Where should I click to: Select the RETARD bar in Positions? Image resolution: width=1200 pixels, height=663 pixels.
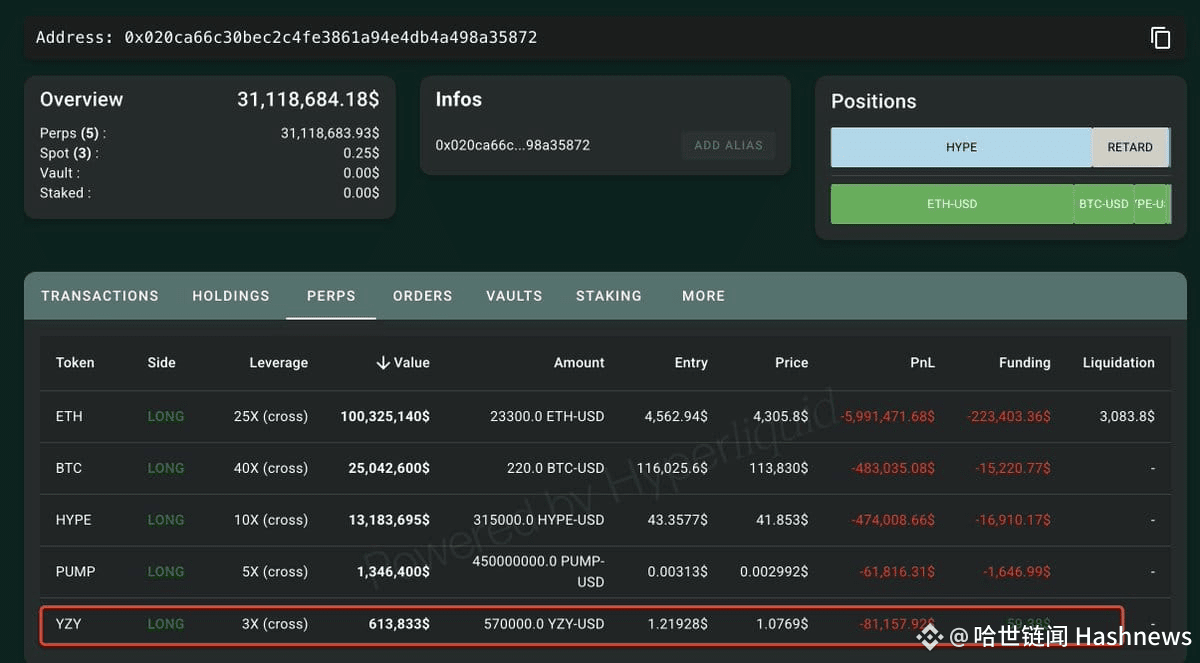point(1130,147)
